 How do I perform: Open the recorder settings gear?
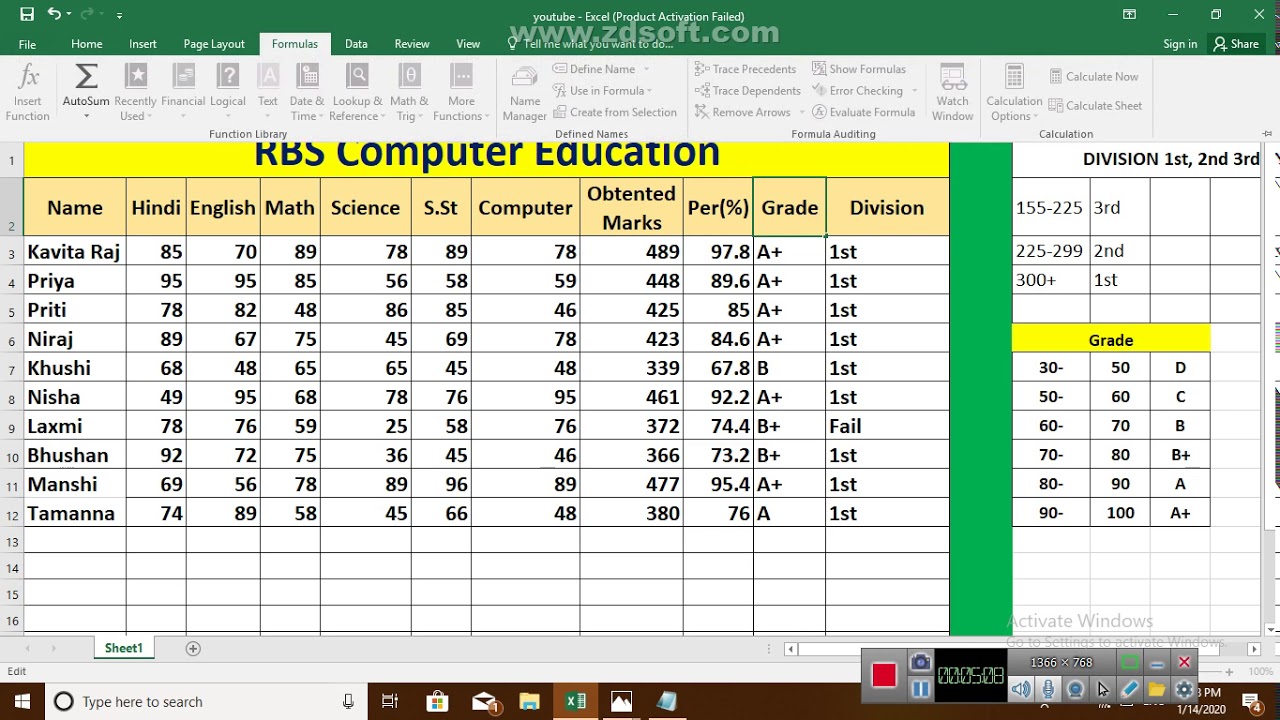click(1184, 689)
